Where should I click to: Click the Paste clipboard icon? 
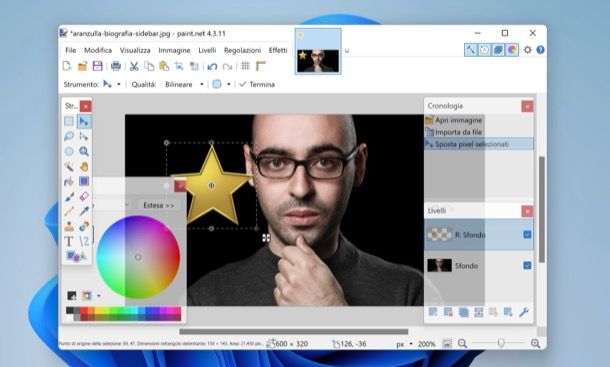tap(164, 66)
